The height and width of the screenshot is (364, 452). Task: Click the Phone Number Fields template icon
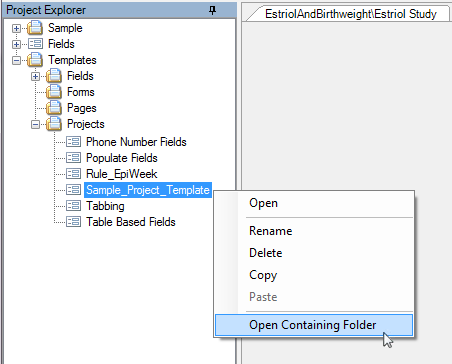(73, 142)
